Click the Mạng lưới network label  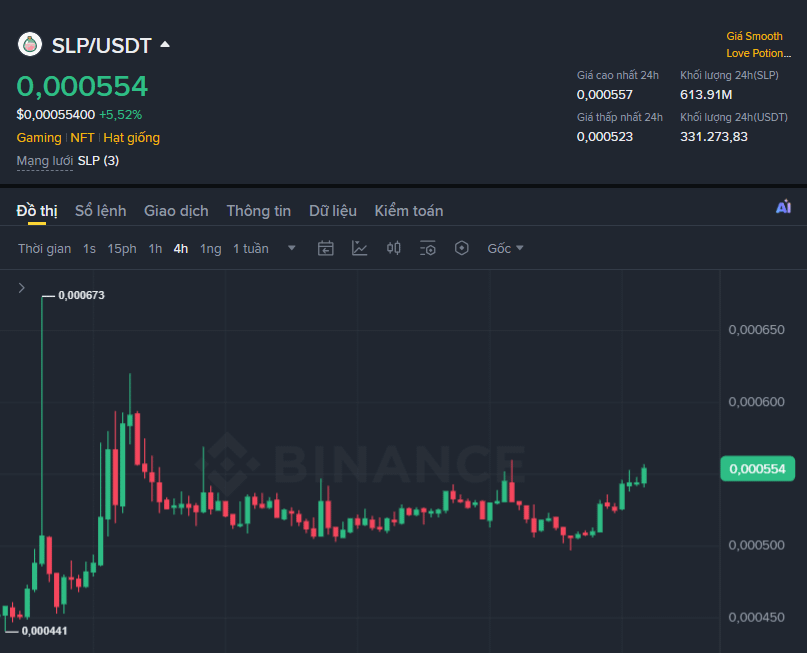click(45, 161)
